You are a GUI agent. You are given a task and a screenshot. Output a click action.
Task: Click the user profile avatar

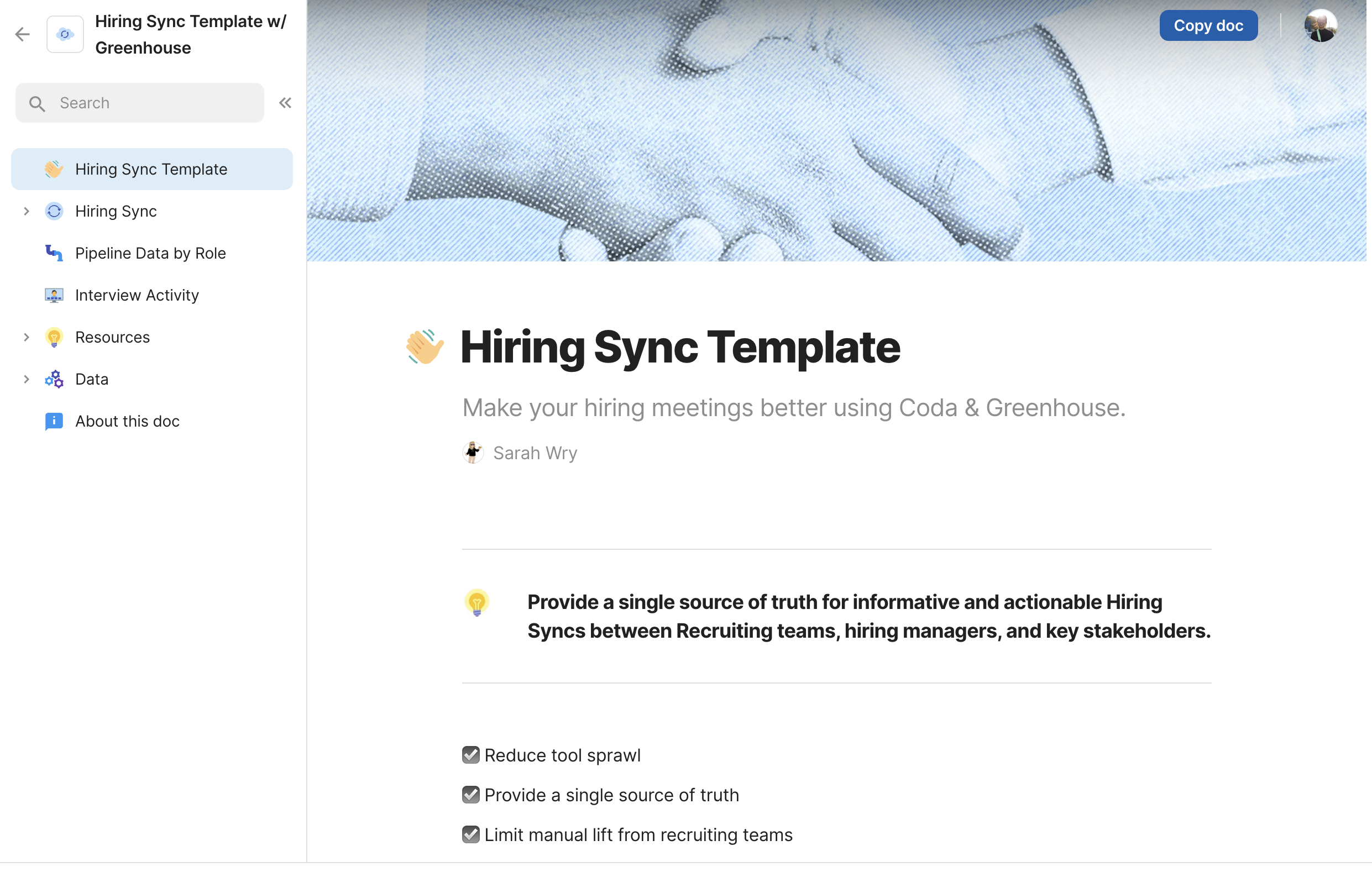(1319, 26)
